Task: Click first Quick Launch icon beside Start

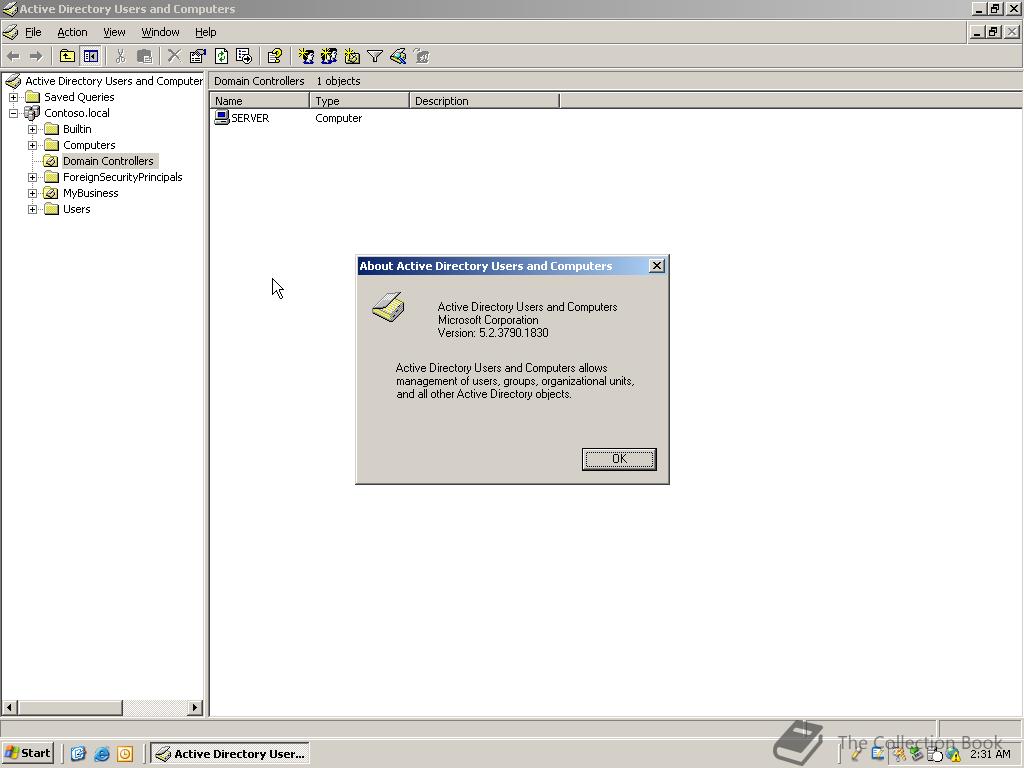Action: pyautogui.click(x=78, y=754)
